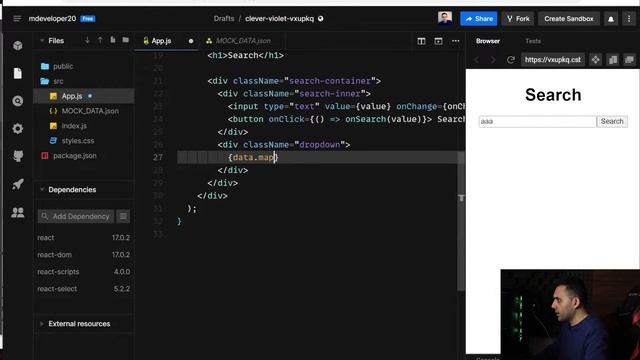Refresh the preview browser

click(x=511, y=60)
